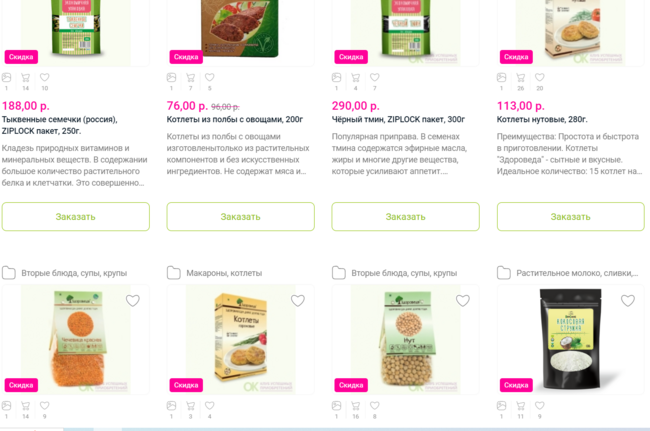
Task: Order Тыквенные семечки with Заказать button
Action: (75, 217)
